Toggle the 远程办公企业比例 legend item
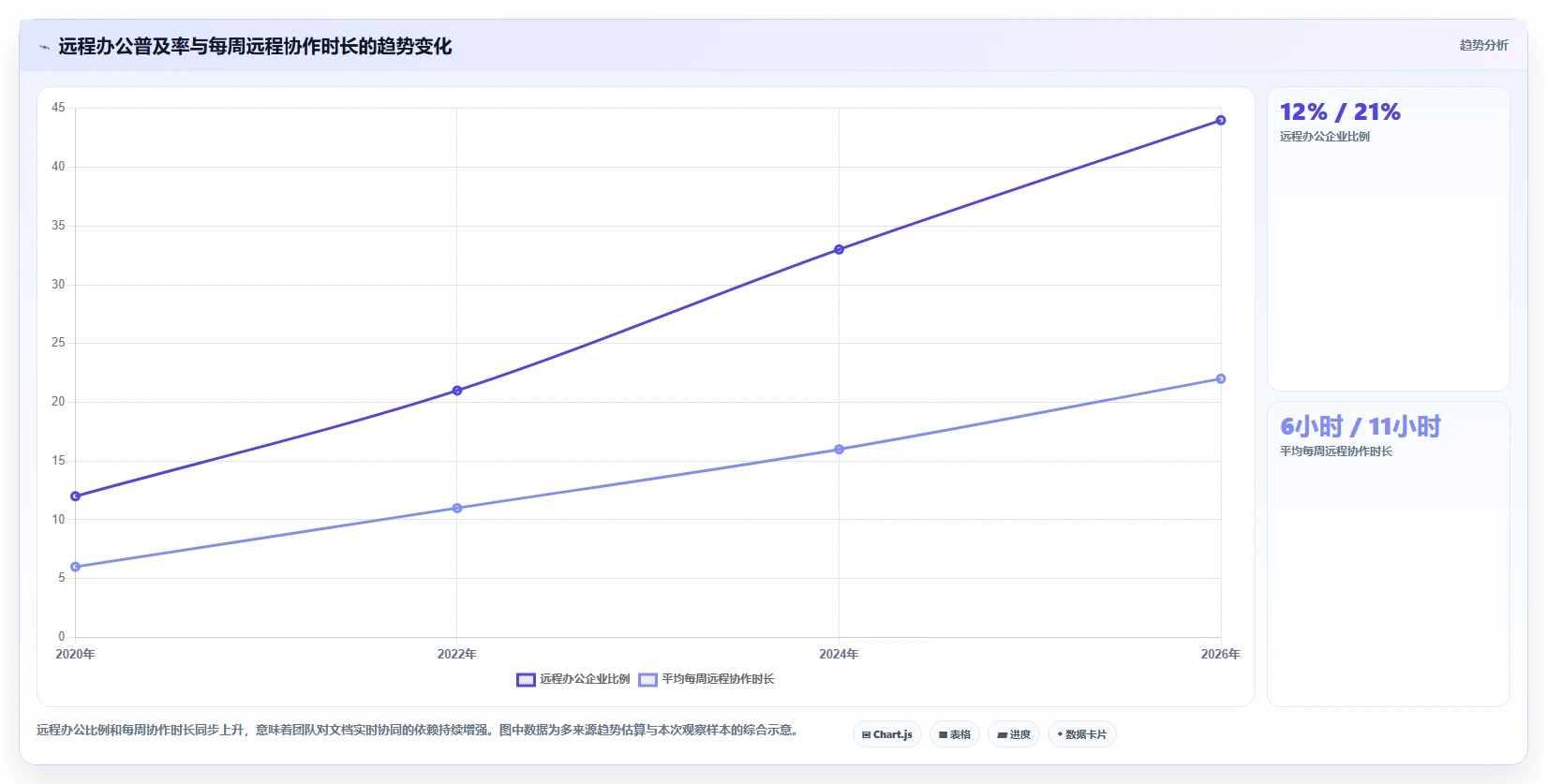 [x=573, y=679]
